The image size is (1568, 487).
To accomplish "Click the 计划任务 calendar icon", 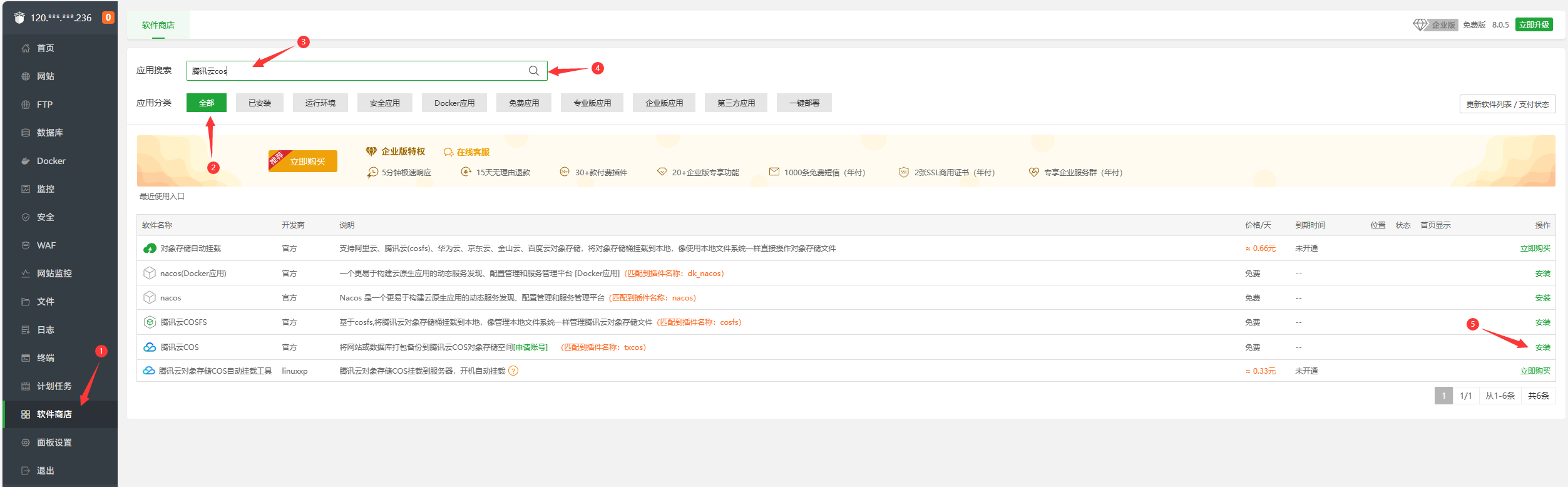I will (26, 386).
